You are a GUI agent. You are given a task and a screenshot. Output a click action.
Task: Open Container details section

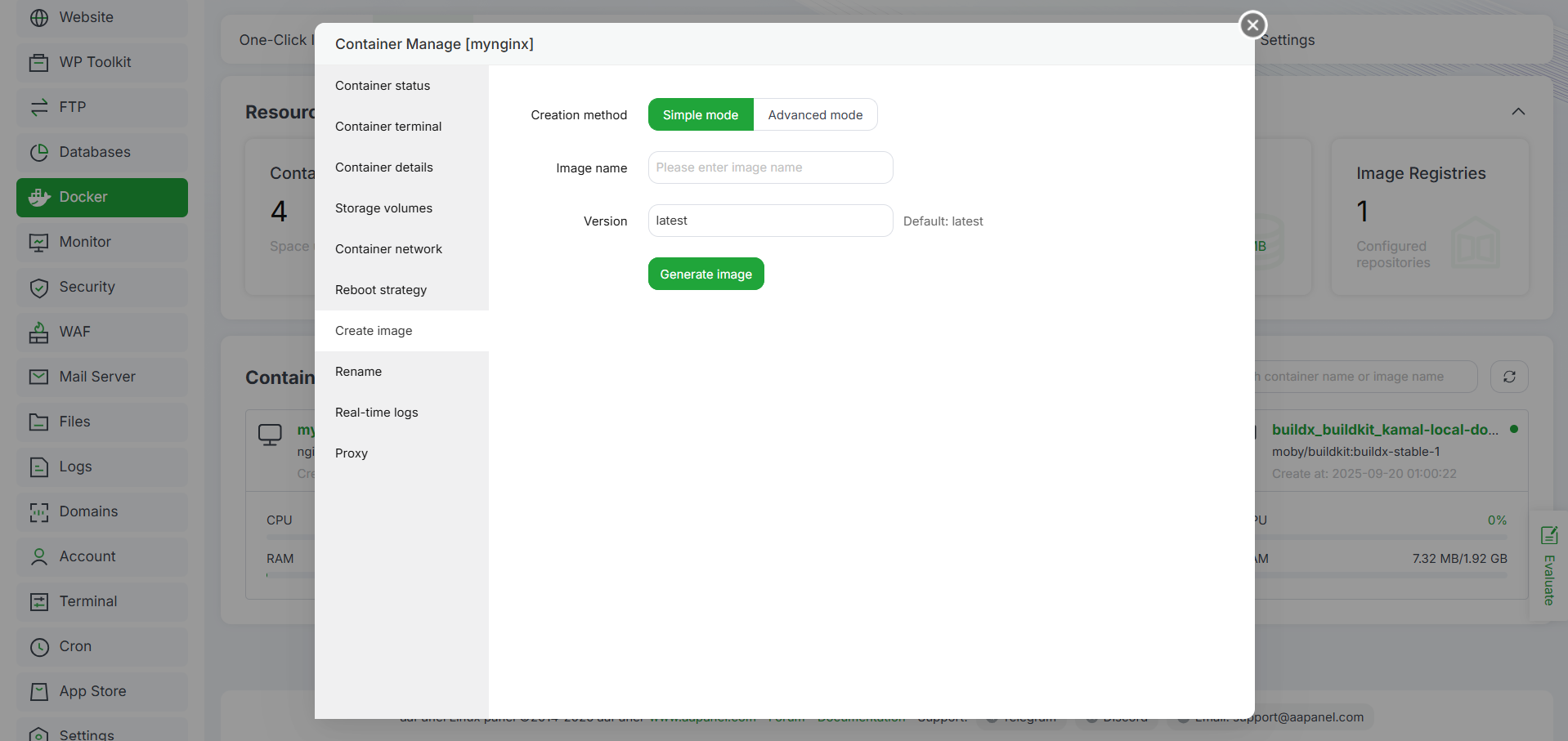[401, 167]
